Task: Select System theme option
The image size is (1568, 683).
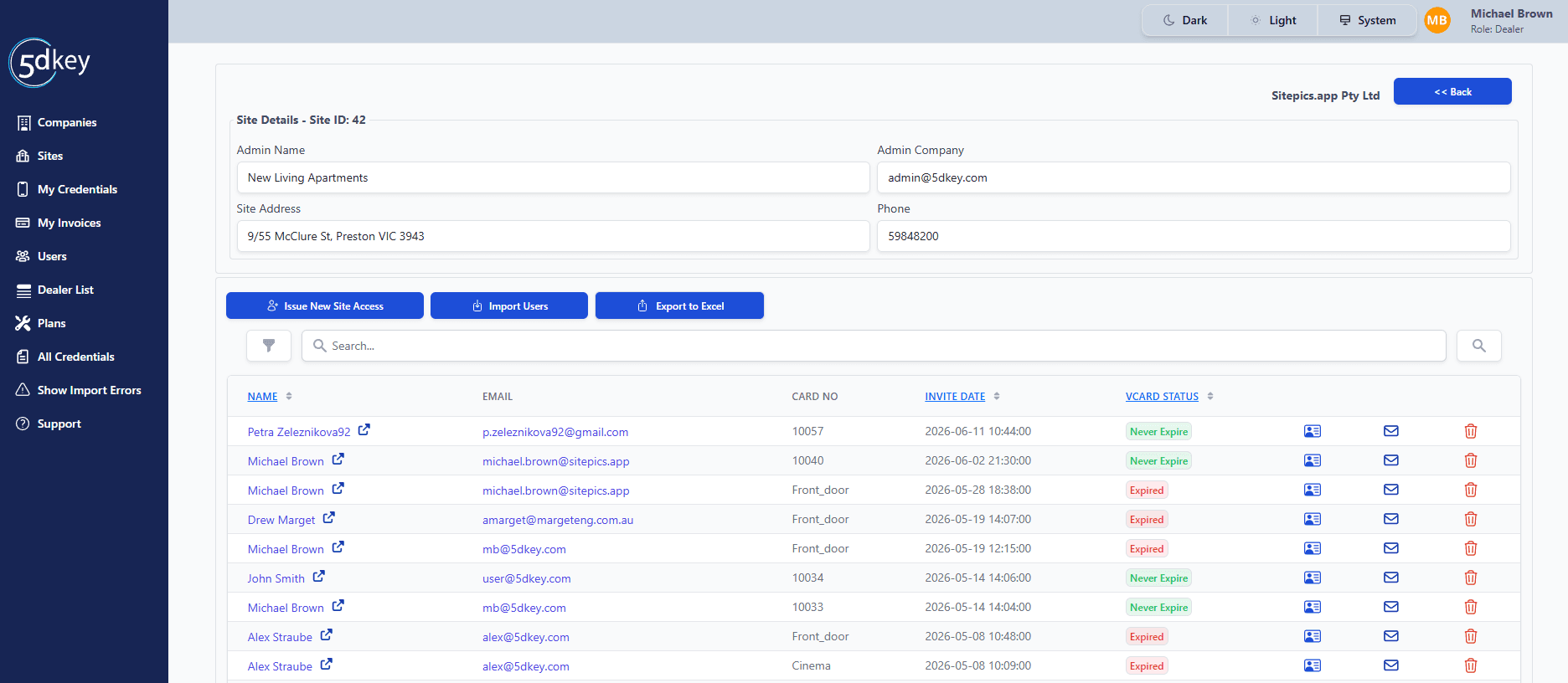Action: click(x=1368, y=20)
